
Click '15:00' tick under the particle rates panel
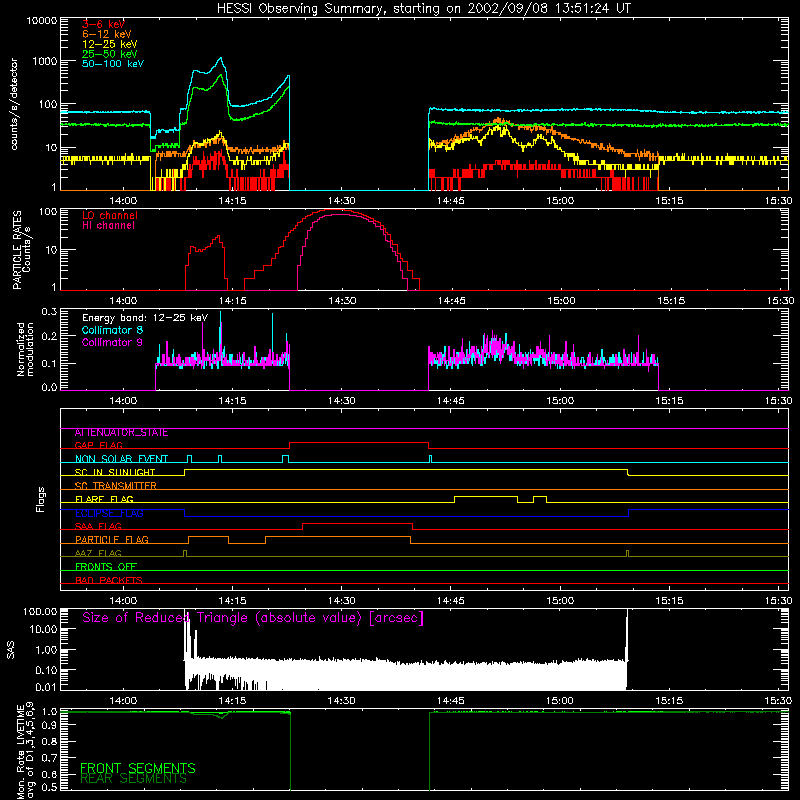point(560,301)
